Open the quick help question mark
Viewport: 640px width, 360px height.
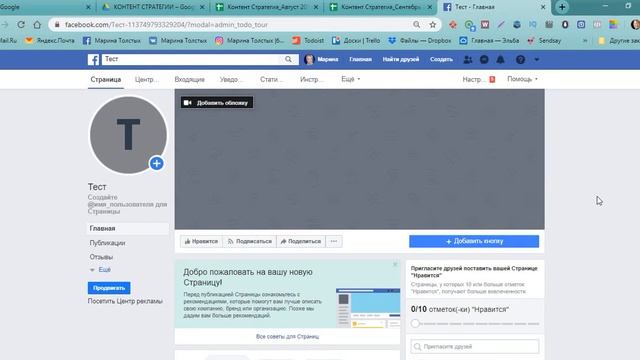(520, 60)
